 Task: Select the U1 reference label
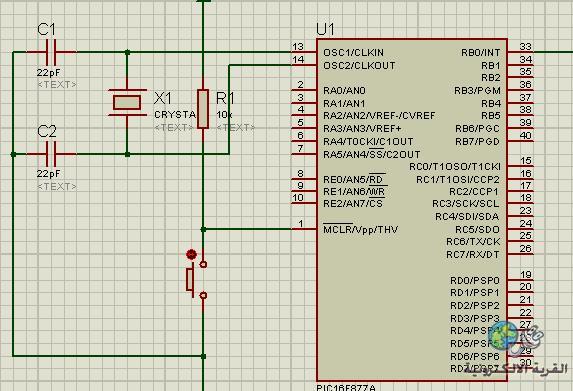pyautogui.click(x=325, y=29)
